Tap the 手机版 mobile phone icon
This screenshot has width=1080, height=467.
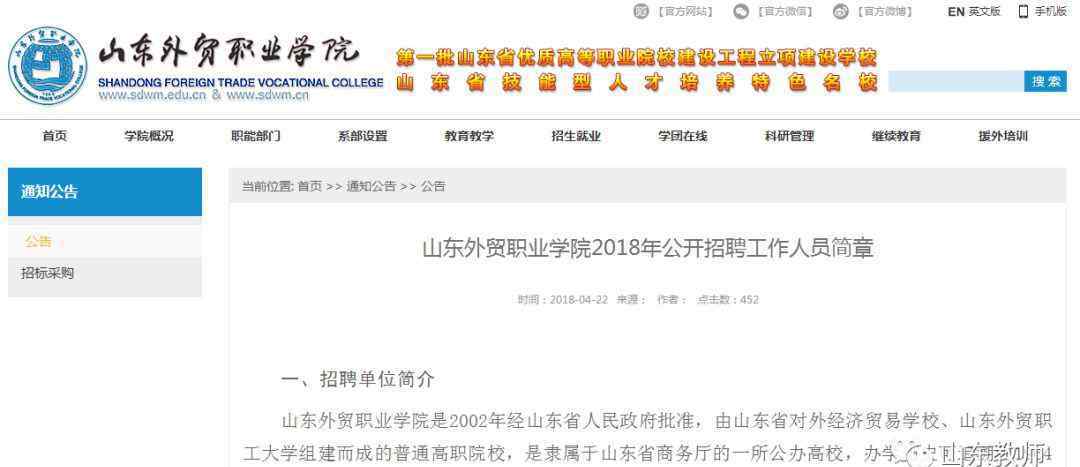point(1023,11)
